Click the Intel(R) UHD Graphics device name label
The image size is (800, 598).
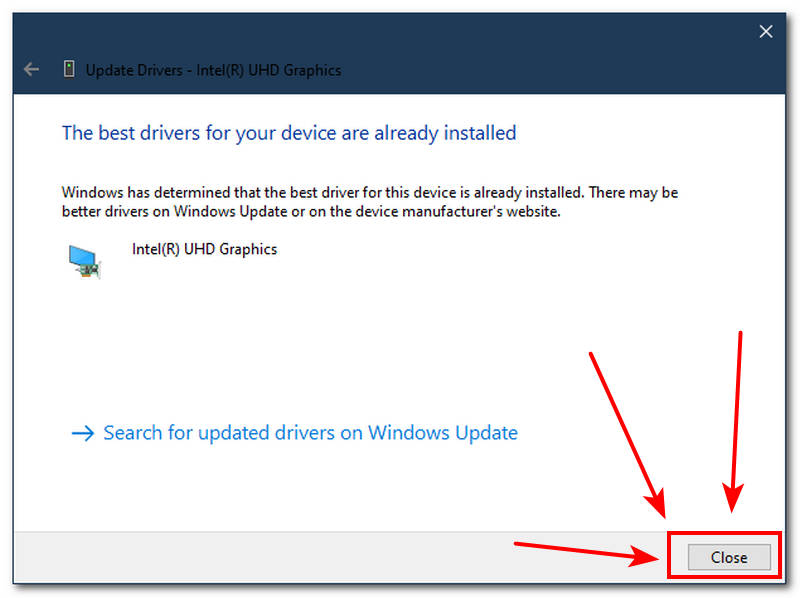pyautogui.click(x=204, y=249)
